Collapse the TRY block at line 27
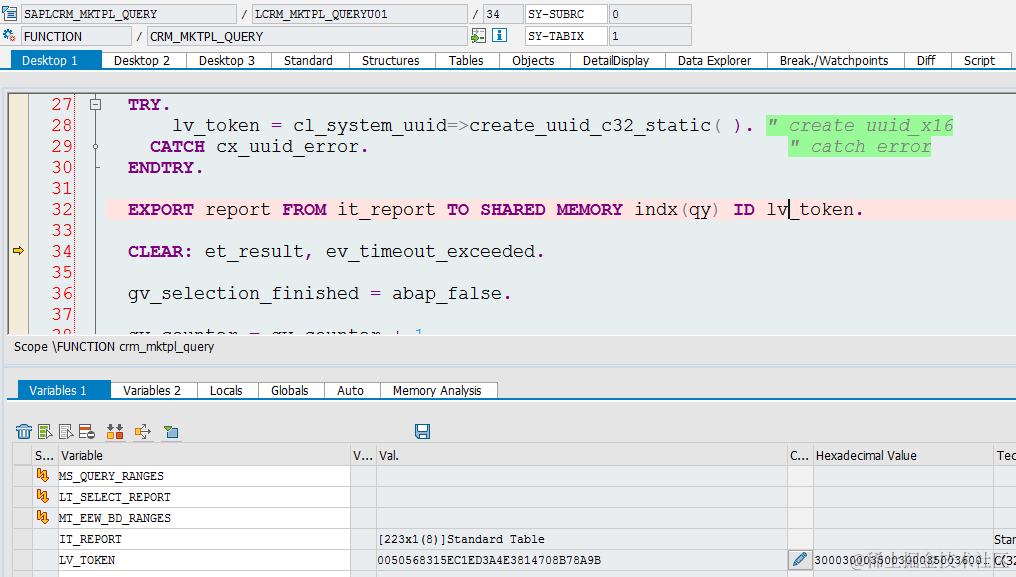Image resolution: width=1016 pixels, height=577 pixels. coord(95,104)
